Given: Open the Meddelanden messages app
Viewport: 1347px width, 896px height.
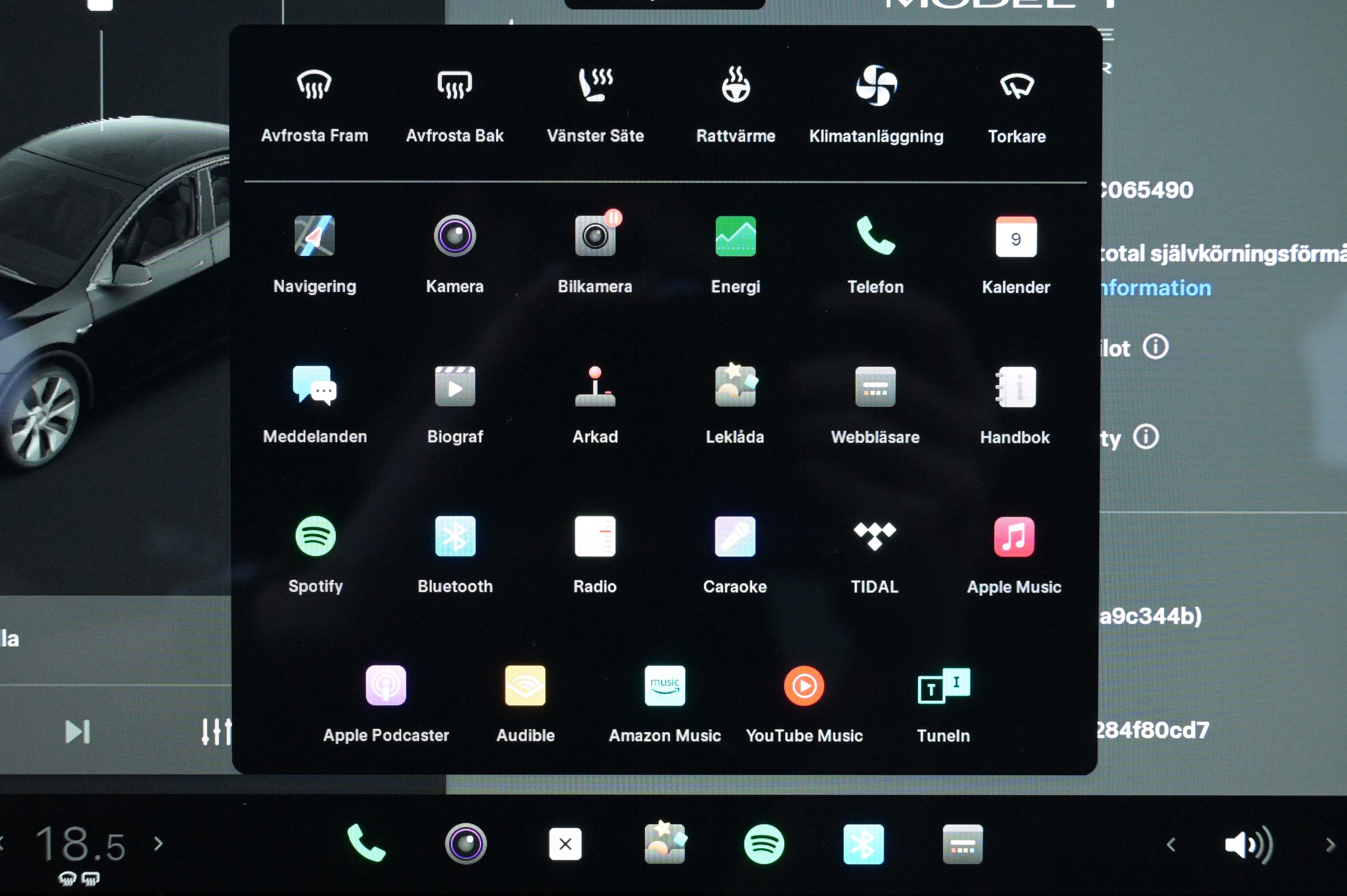Looking at the screenshot, I should [315, 405].
